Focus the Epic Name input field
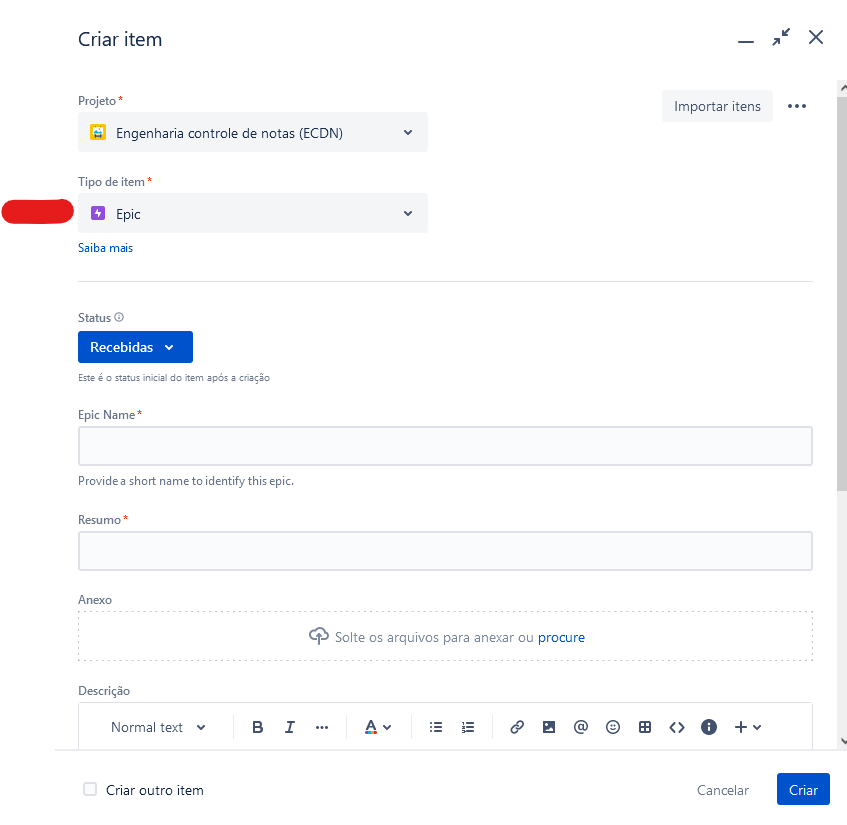This screenshot has width=847, height=825. coord(445,446)
